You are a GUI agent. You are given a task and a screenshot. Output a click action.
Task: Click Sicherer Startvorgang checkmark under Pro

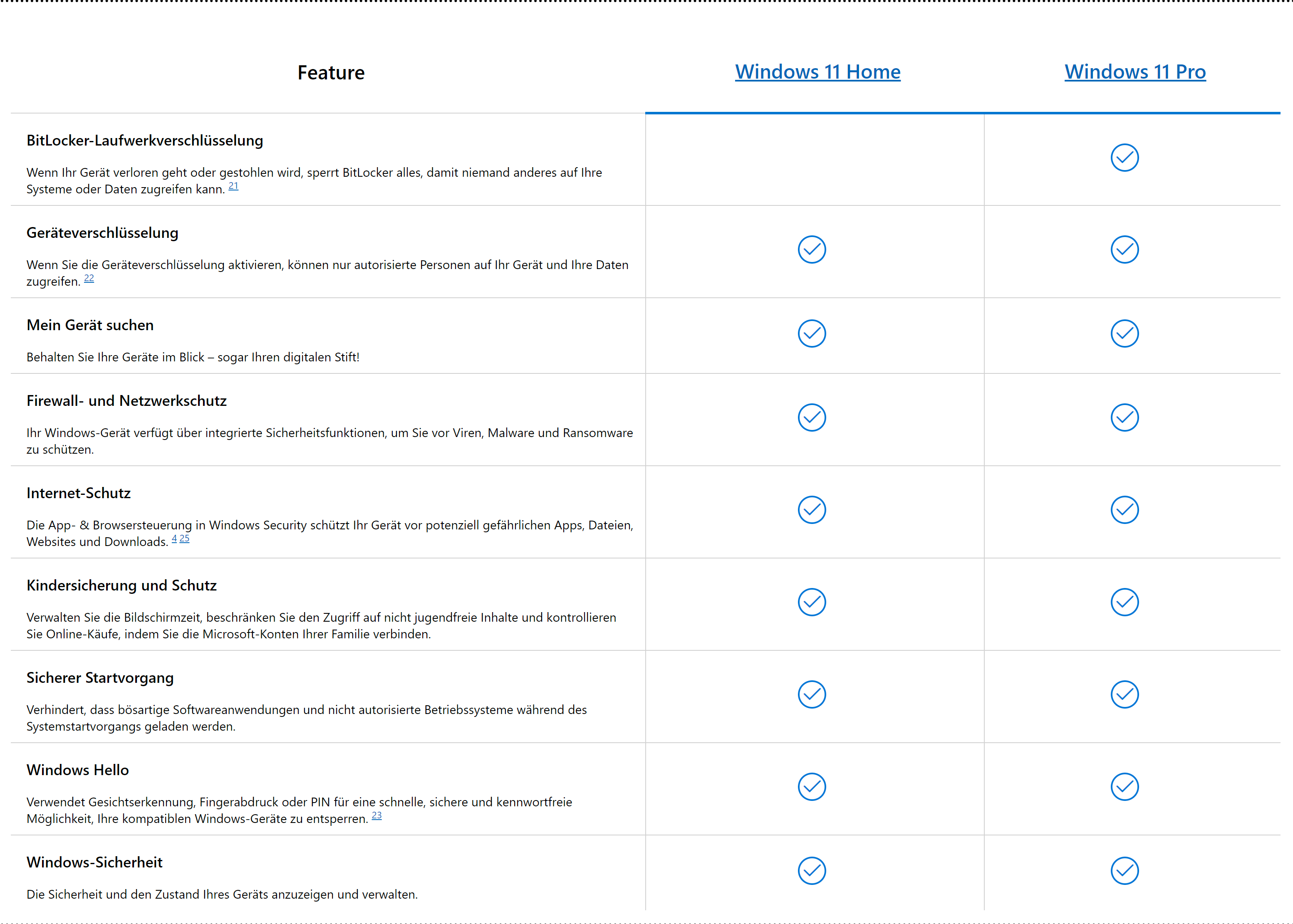pyautogui.click(x=1125, y=694)
